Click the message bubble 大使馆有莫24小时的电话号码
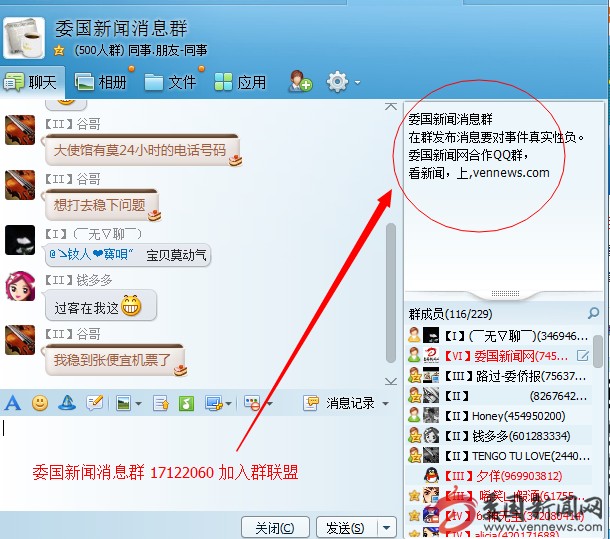Image resolution: width=610 pixels, height=539 pixels. (x=142, y=150)
